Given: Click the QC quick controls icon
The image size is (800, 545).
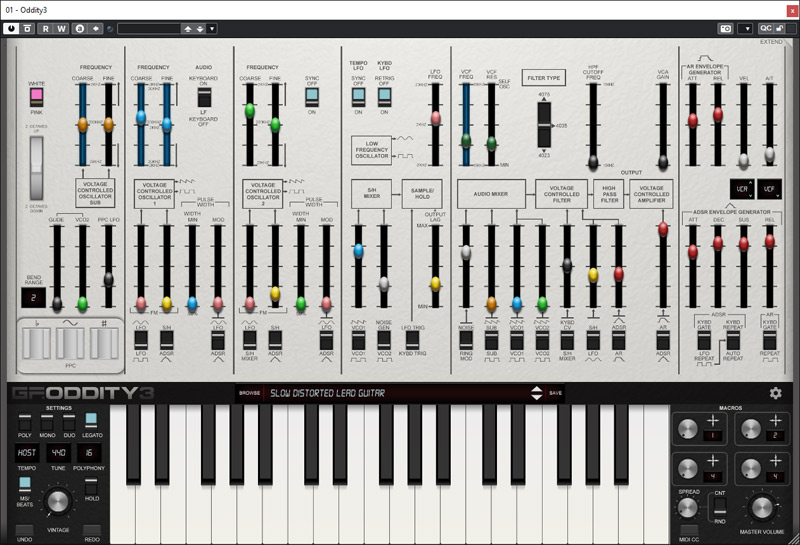Looking at the screenshot, I should pos(766,29).
